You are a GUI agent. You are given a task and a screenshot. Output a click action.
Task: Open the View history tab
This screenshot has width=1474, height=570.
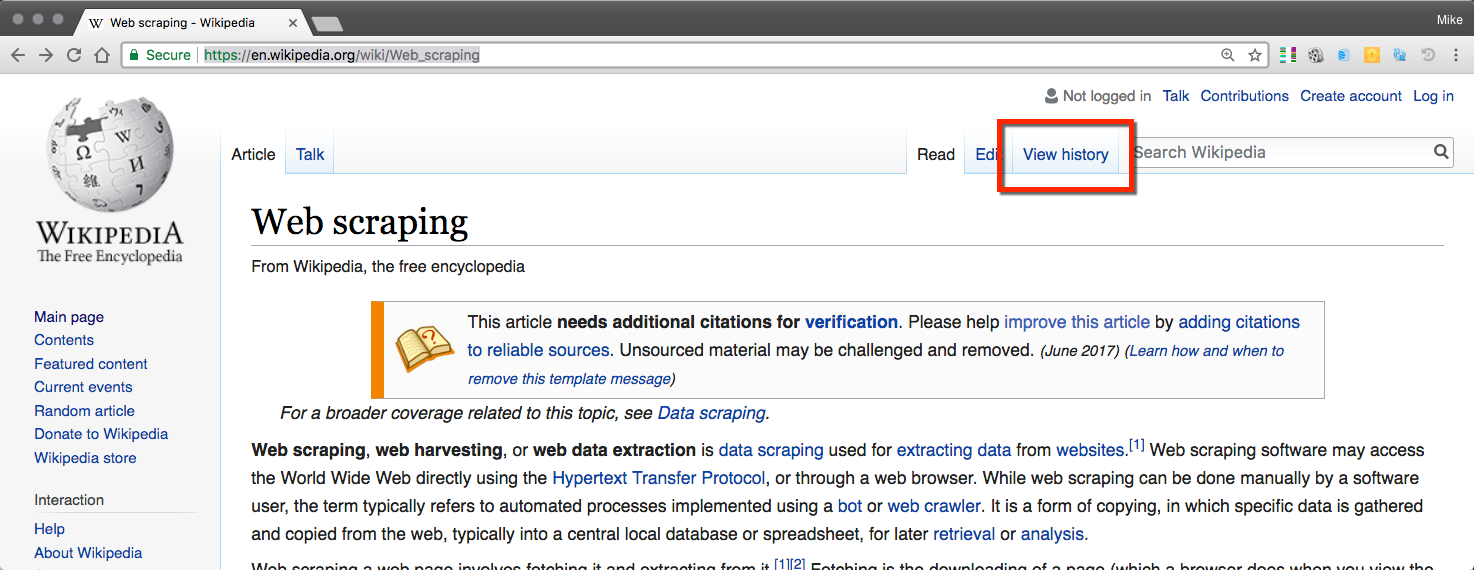click(1065, 154)
